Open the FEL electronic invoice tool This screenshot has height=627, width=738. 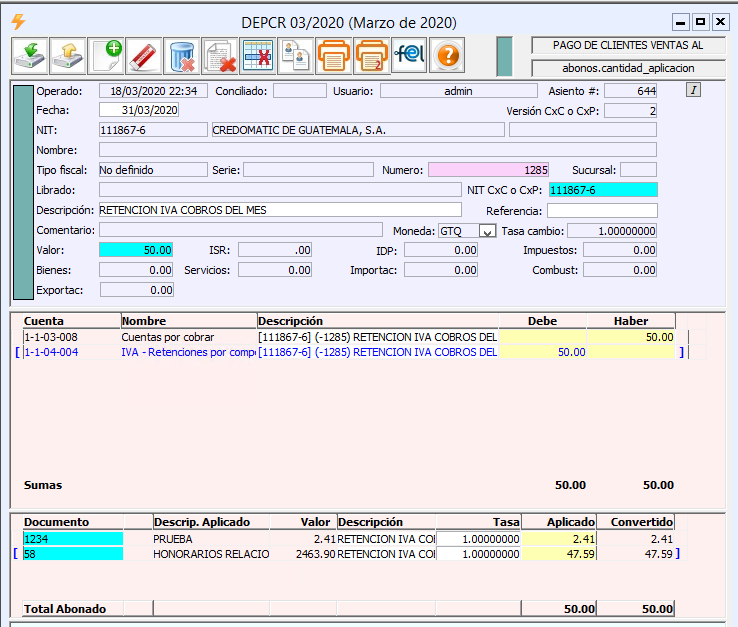click(409, 56)
